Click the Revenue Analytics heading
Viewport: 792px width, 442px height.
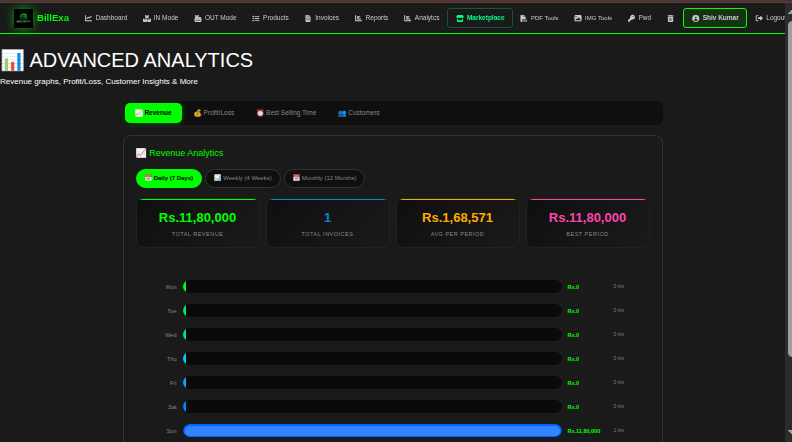click(186, 153)
